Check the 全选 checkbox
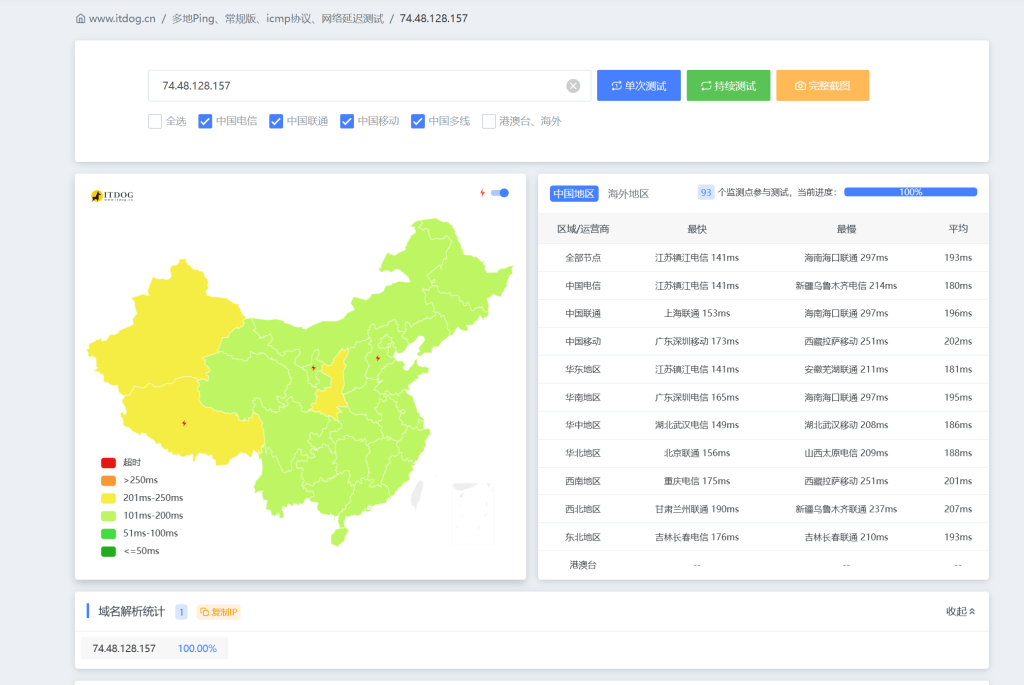This screenshot has width=1024, height=685. [x=155, y=121]
